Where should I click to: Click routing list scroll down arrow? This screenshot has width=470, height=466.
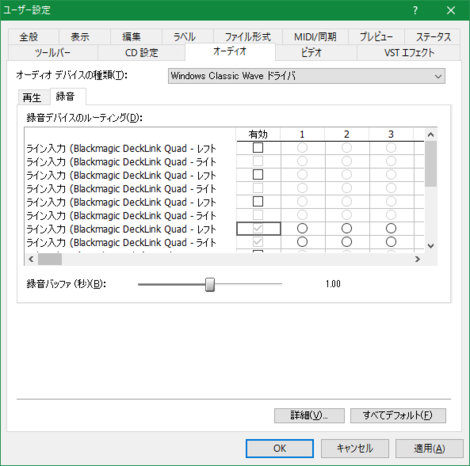pos(431,246)
